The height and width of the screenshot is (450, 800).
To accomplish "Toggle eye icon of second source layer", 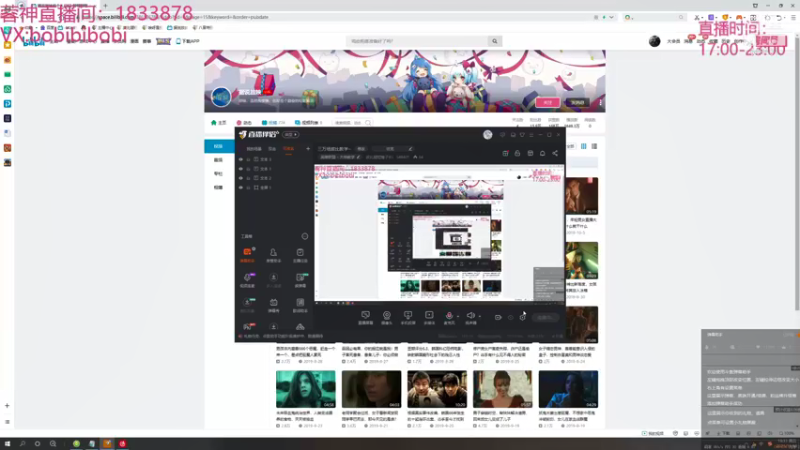I will point(241,169).
